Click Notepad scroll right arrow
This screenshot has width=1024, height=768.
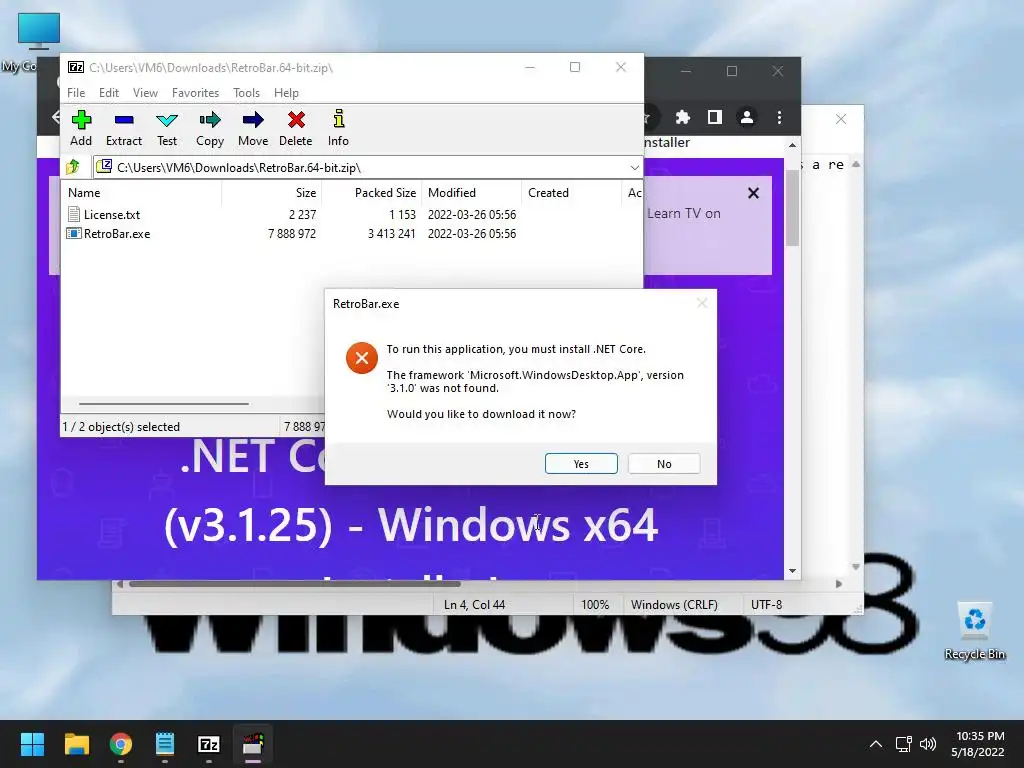tap(839, 584)
